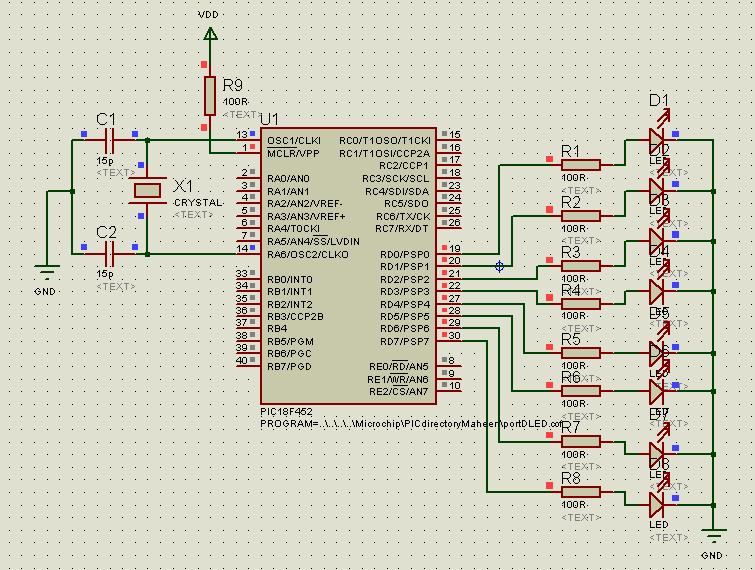755x570 pixels.
Task: Click the RA0/AN0 pin label
Action: (288, 179)
